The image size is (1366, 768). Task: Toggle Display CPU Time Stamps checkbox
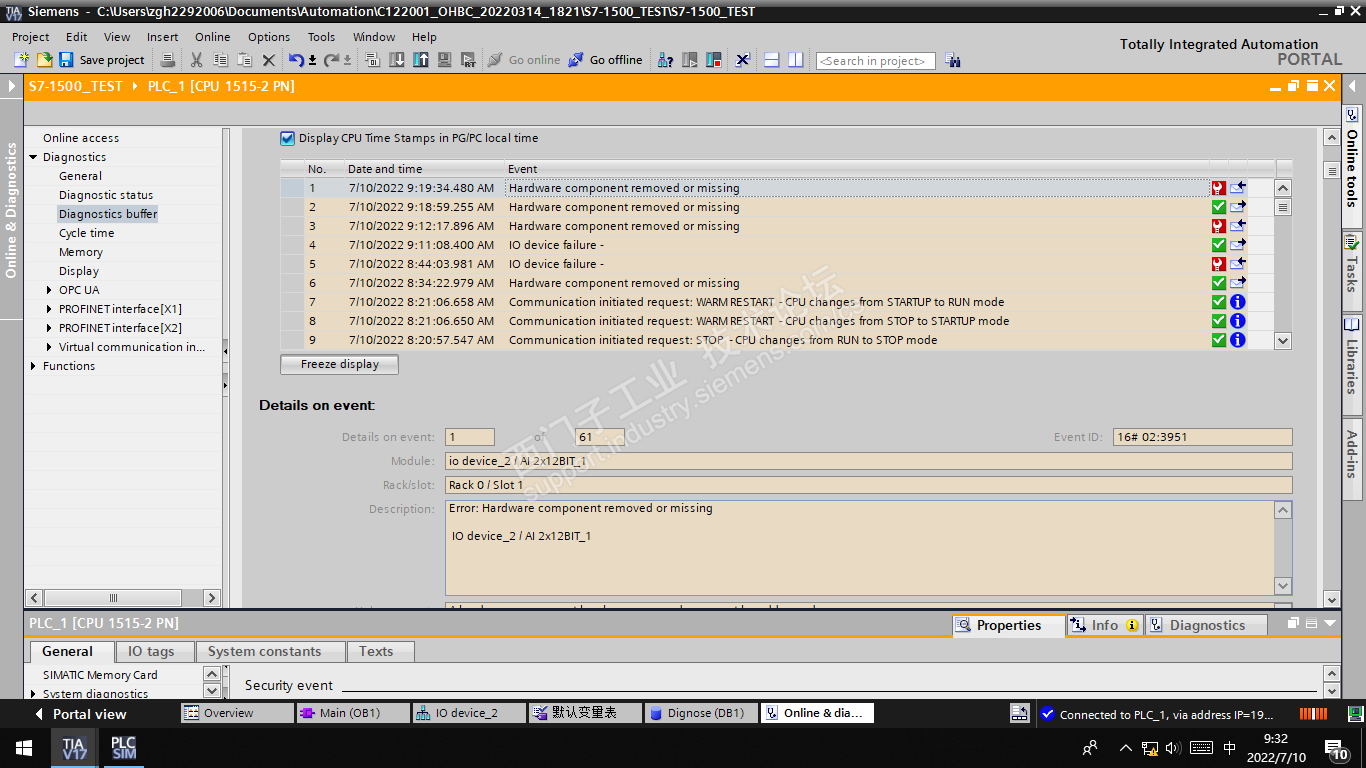pyautogui.click(x=288, y=138)
